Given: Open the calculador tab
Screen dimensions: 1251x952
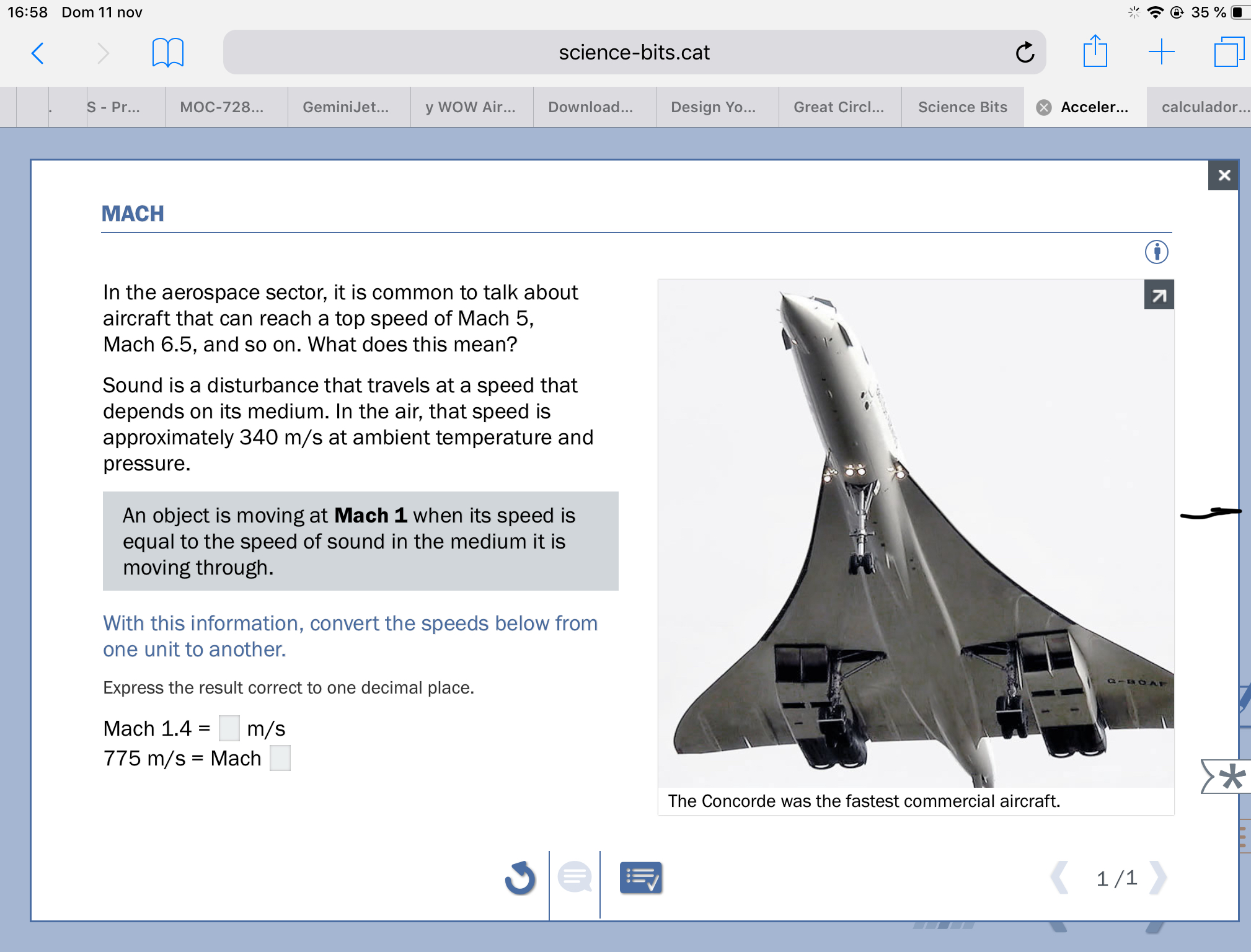Looking at the screenshot, I should click(1203, 108).
